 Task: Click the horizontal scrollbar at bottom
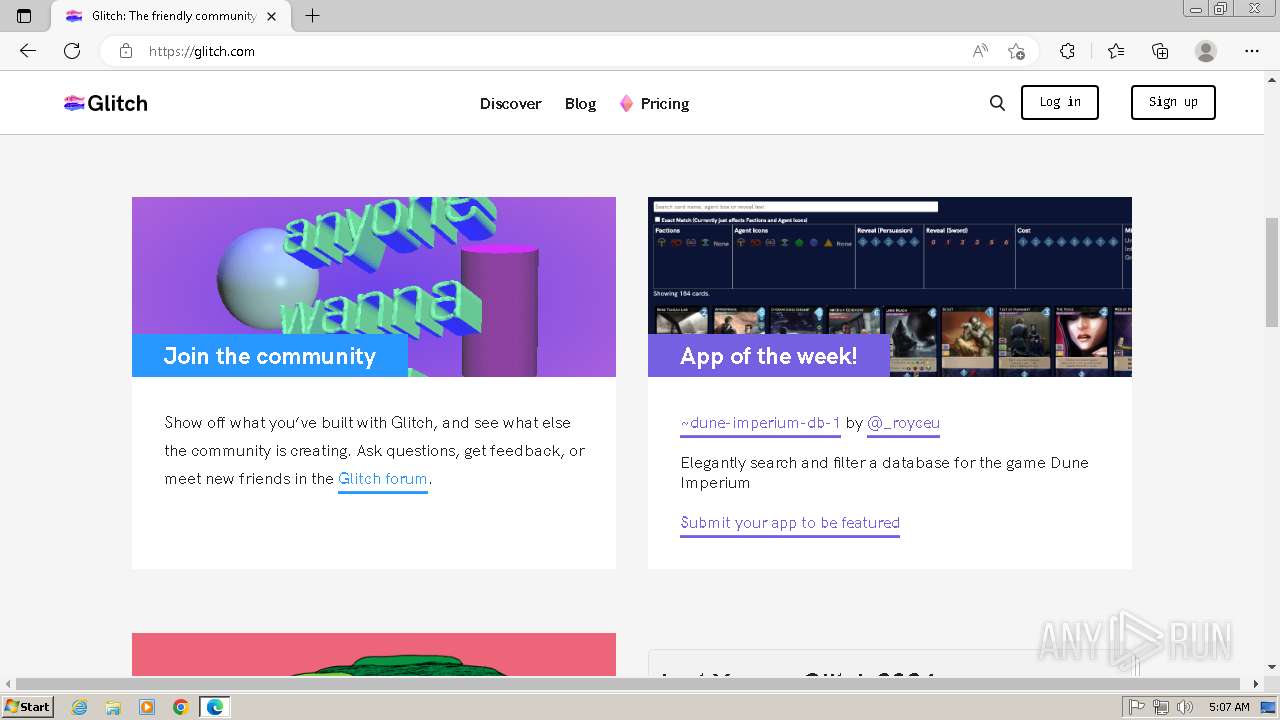pyautogui.click(x=630, y=684)
